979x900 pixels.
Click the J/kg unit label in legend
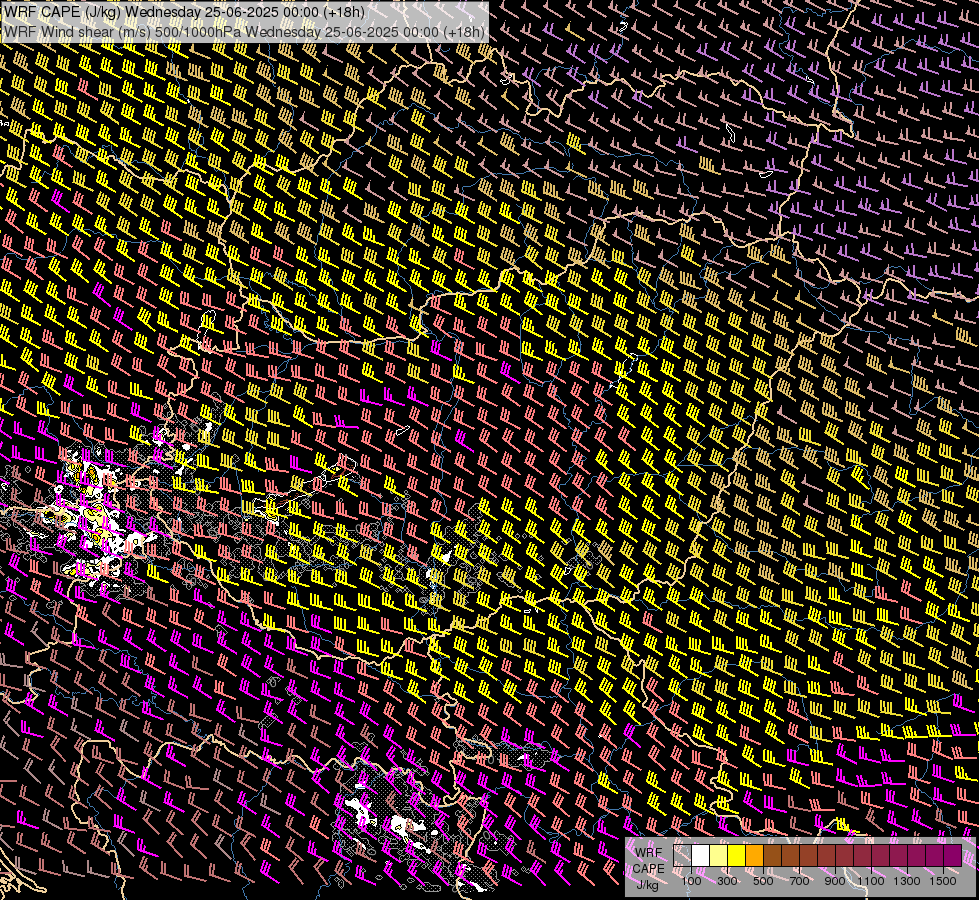pyautogui.click(x=647, y=884)
